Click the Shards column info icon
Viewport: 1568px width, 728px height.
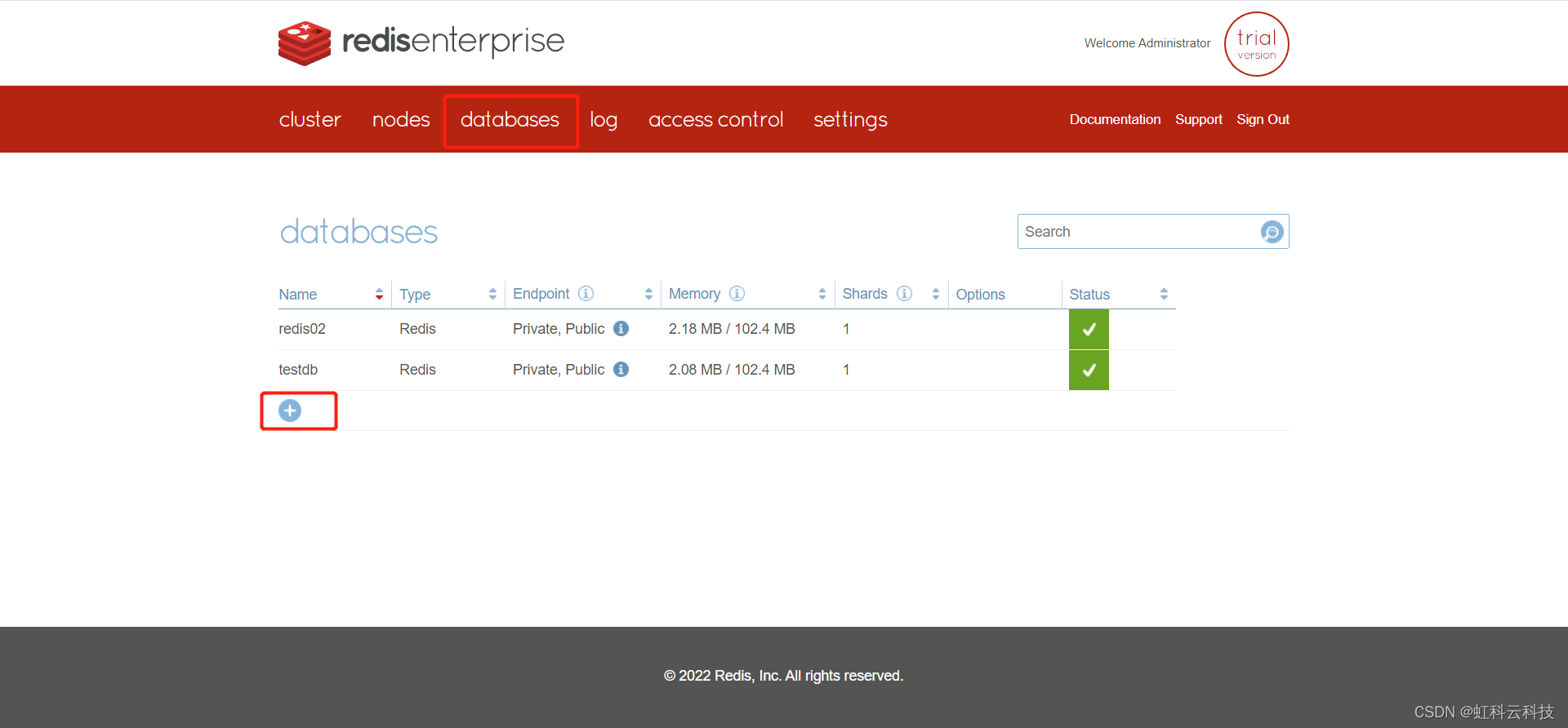click(x=904, y=294)
